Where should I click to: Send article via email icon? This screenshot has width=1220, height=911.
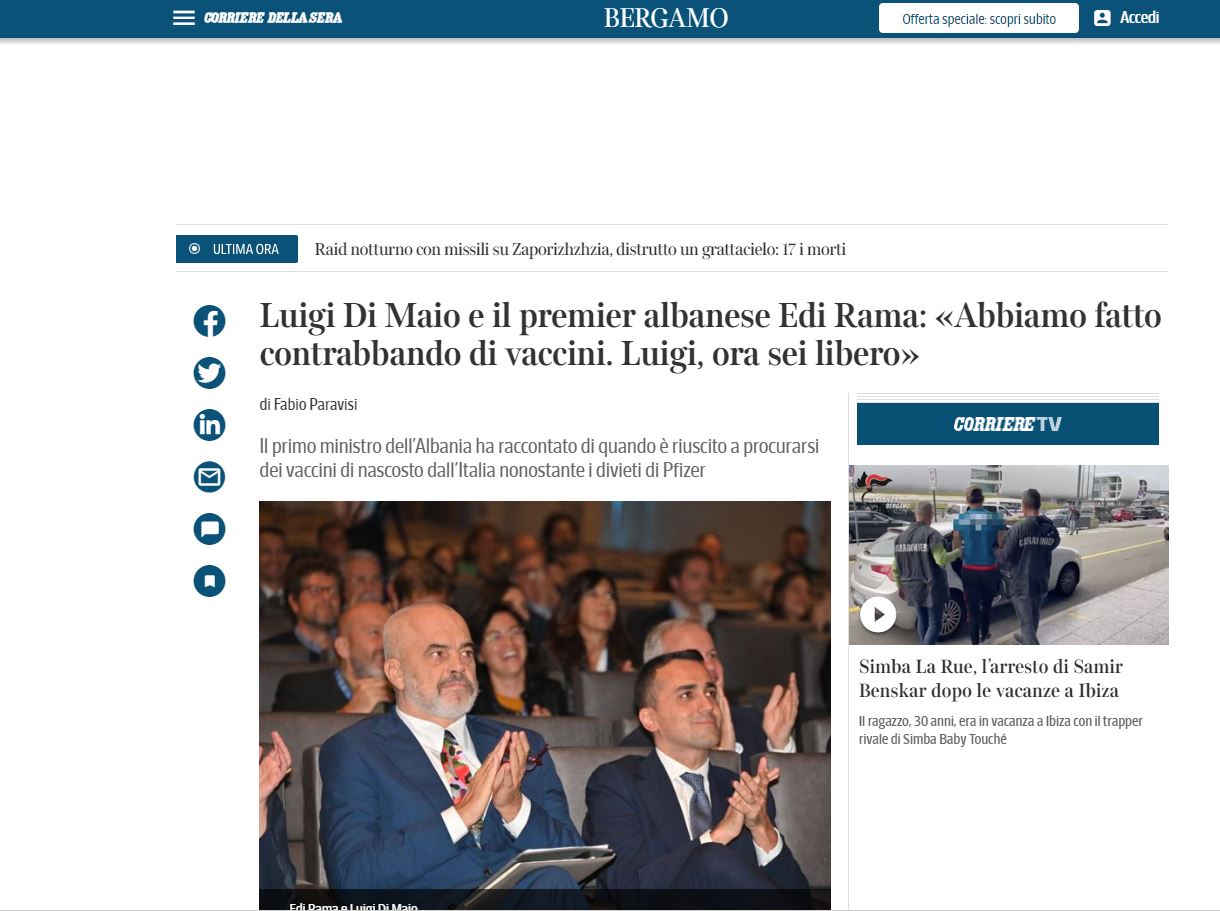coord(209,477)
